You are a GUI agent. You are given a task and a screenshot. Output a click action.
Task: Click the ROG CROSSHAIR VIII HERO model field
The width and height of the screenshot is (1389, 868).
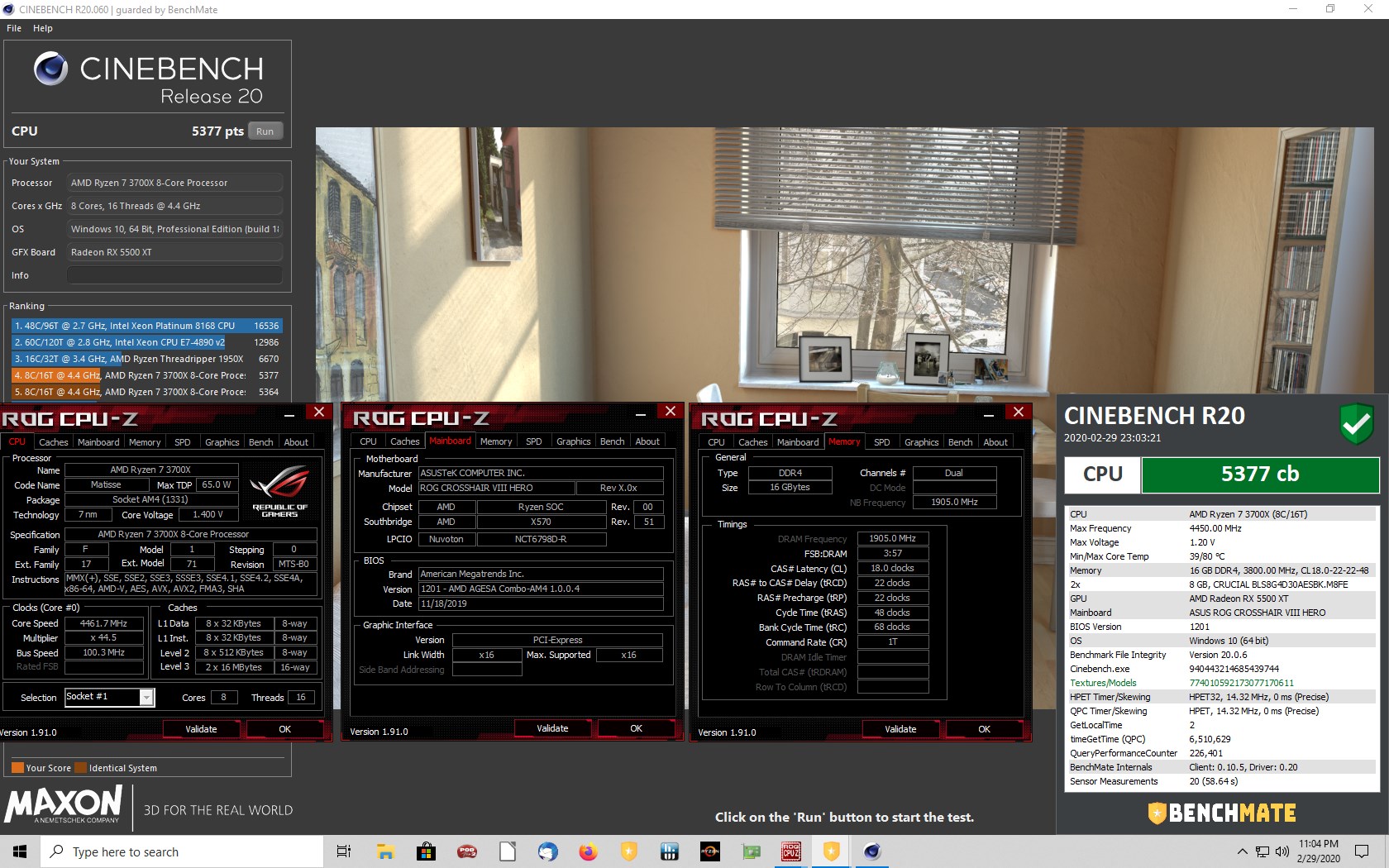[496, 488]
